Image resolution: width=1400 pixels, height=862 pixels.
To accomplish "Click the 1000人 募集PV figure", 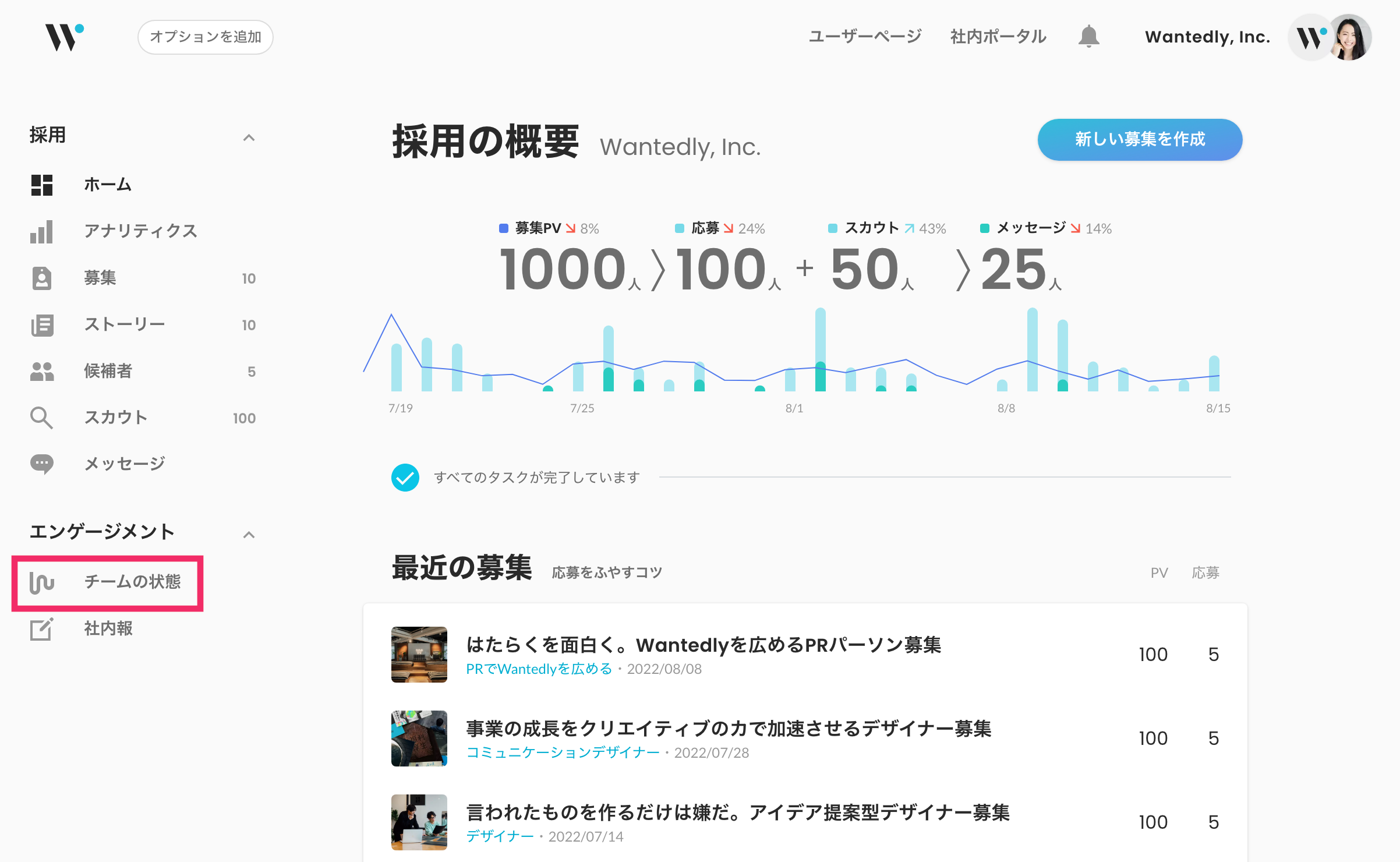I will tap(570, 270).
